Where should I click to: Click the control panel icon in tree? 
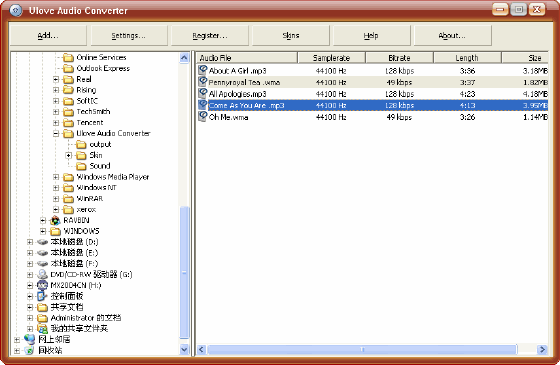42,296
